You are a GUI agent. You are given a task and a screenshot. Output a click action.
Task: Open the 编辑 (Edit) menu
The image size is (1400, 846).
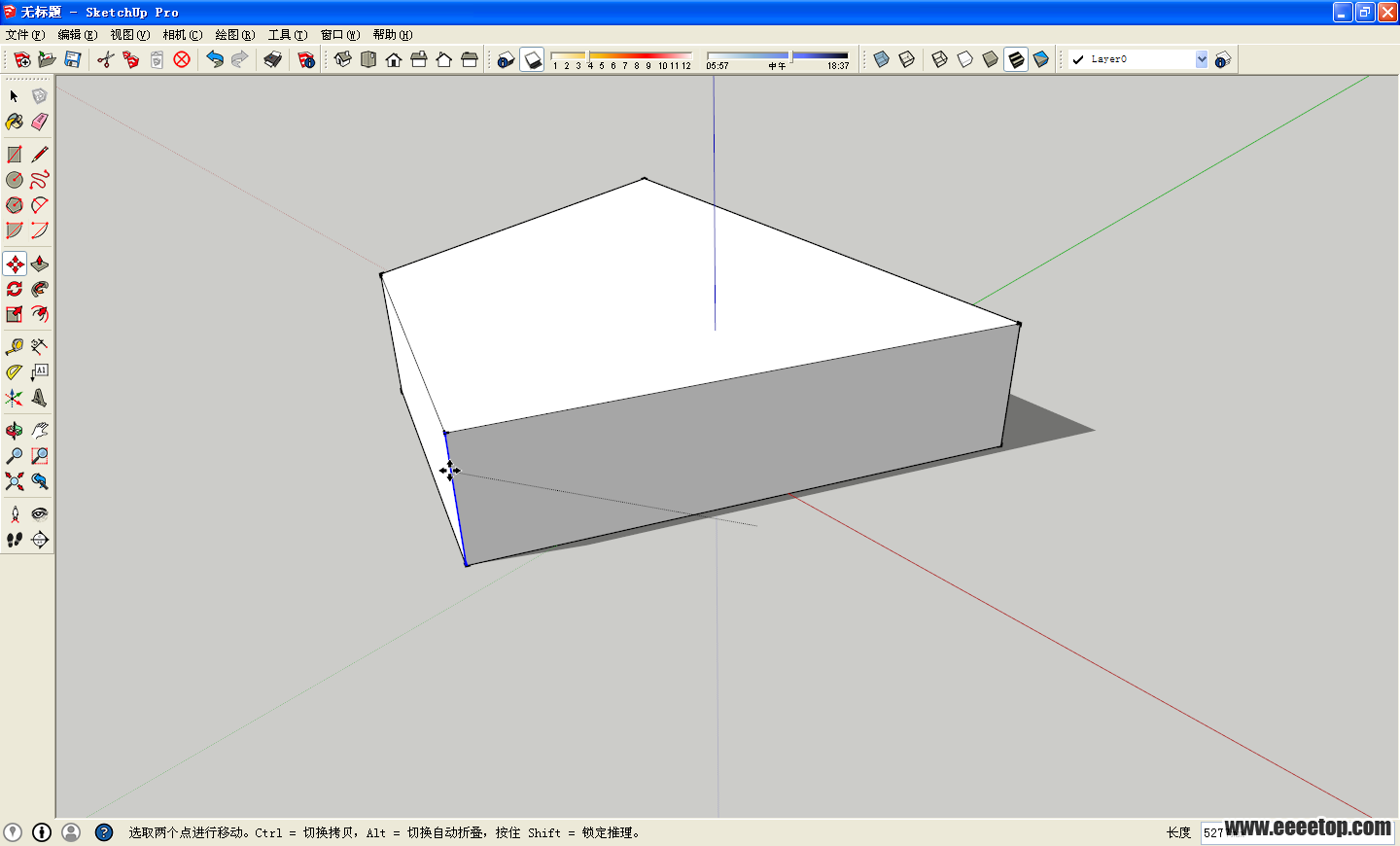(78, 35)
